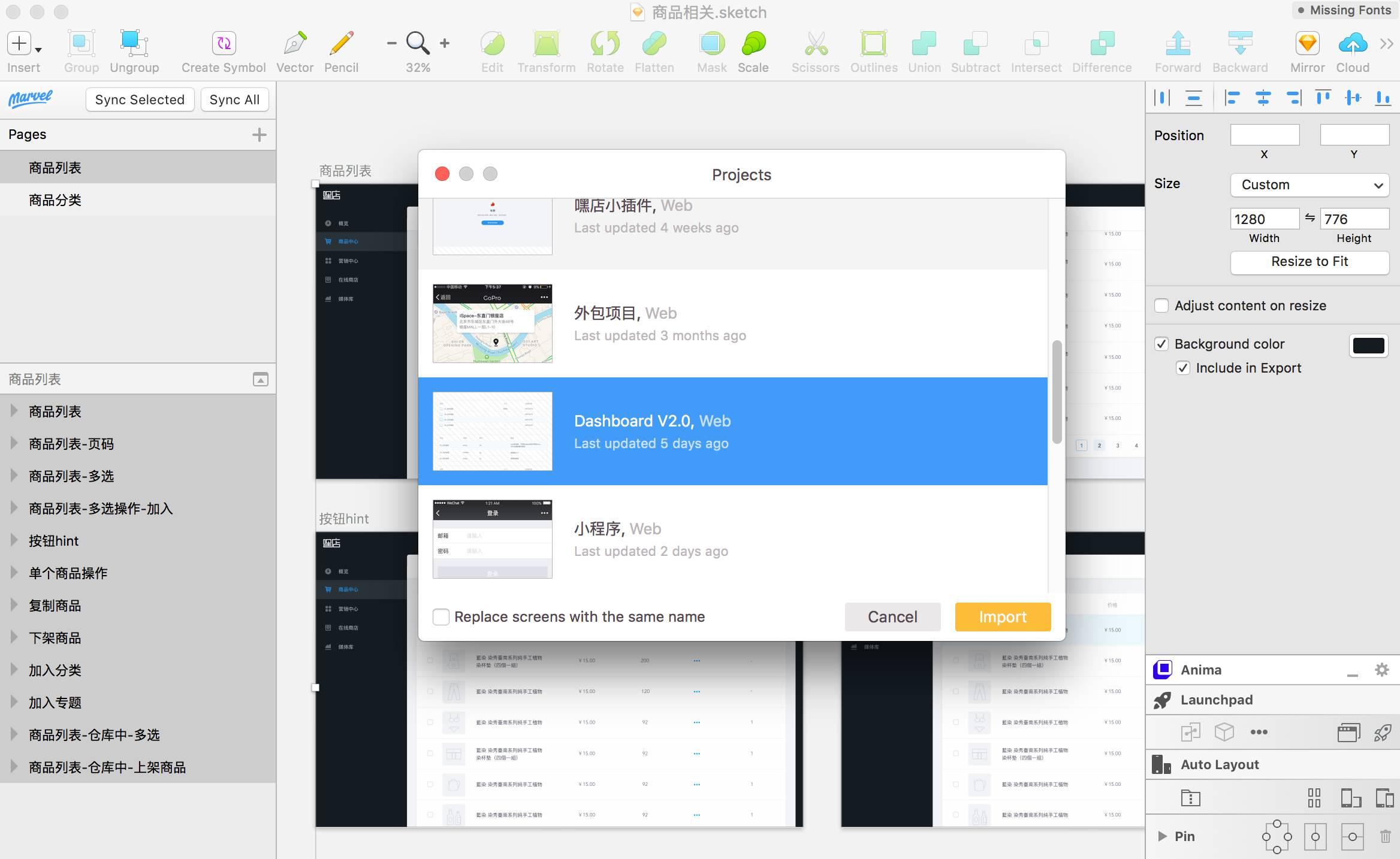This screenshot has height=859, width=1400.
Task: Open Anima settings gear
Action: [1381, 670]
